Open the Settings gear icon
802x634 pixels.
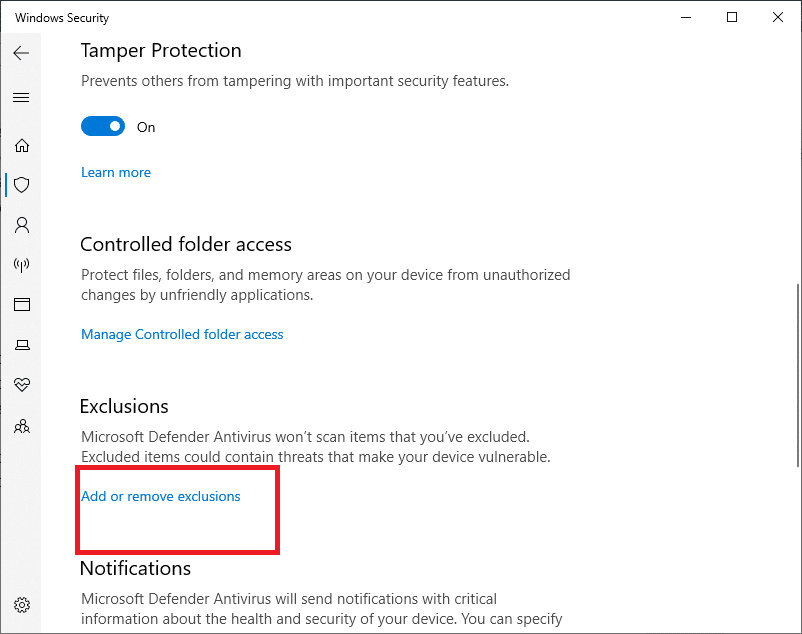(x=21, y=605)
